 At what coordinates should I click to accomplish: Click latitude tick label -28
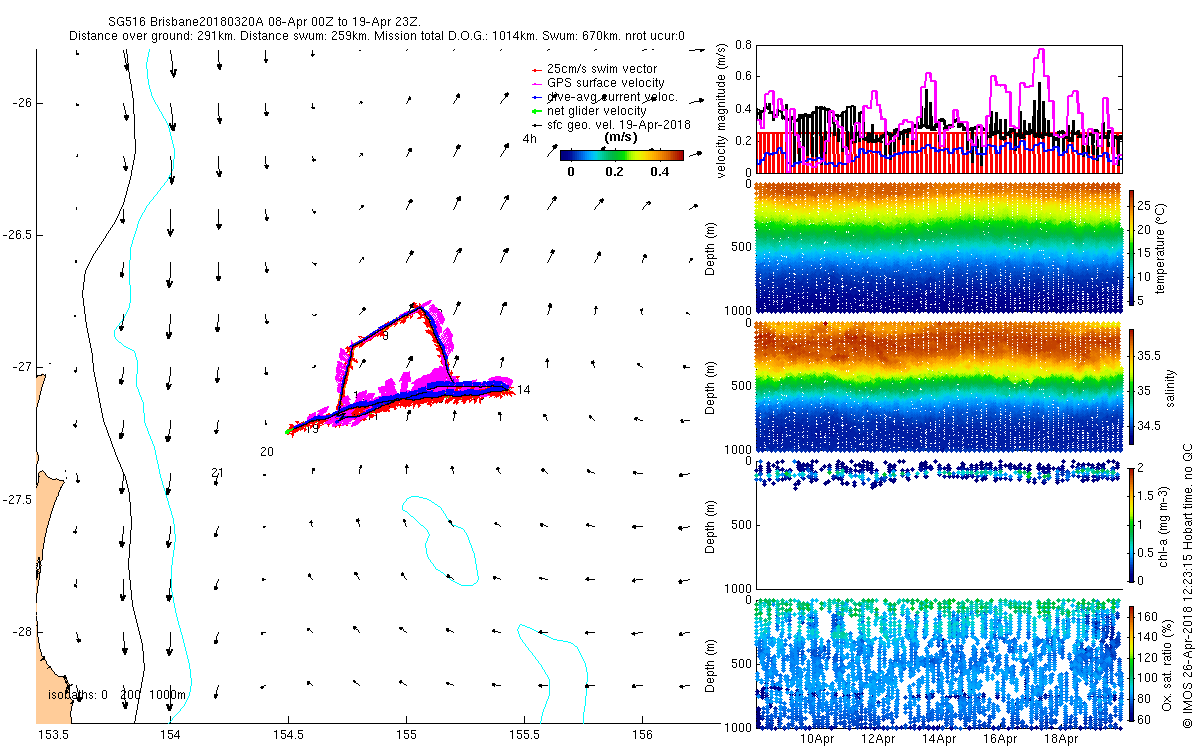23,632
